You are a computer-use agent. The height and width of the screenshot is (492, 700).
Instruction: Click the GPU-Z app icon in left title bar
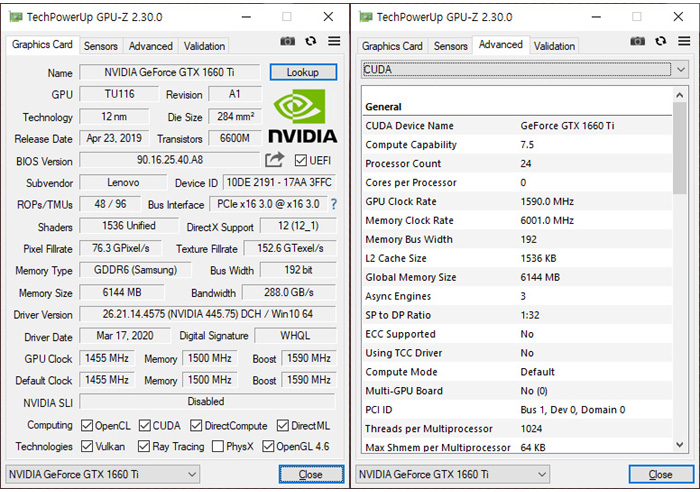pyautogui.click(x=16, y=17)
